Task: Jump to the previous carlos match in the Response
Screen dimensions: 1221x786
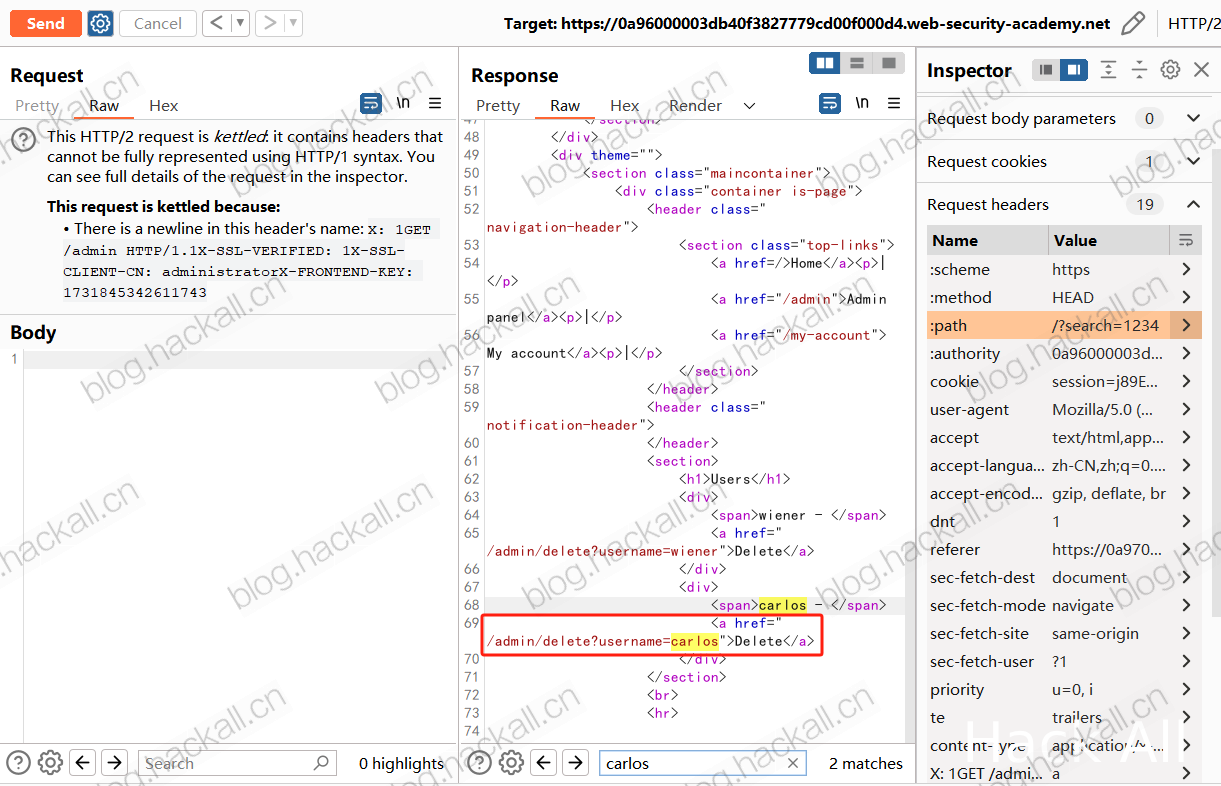Action: click(544, 763)
